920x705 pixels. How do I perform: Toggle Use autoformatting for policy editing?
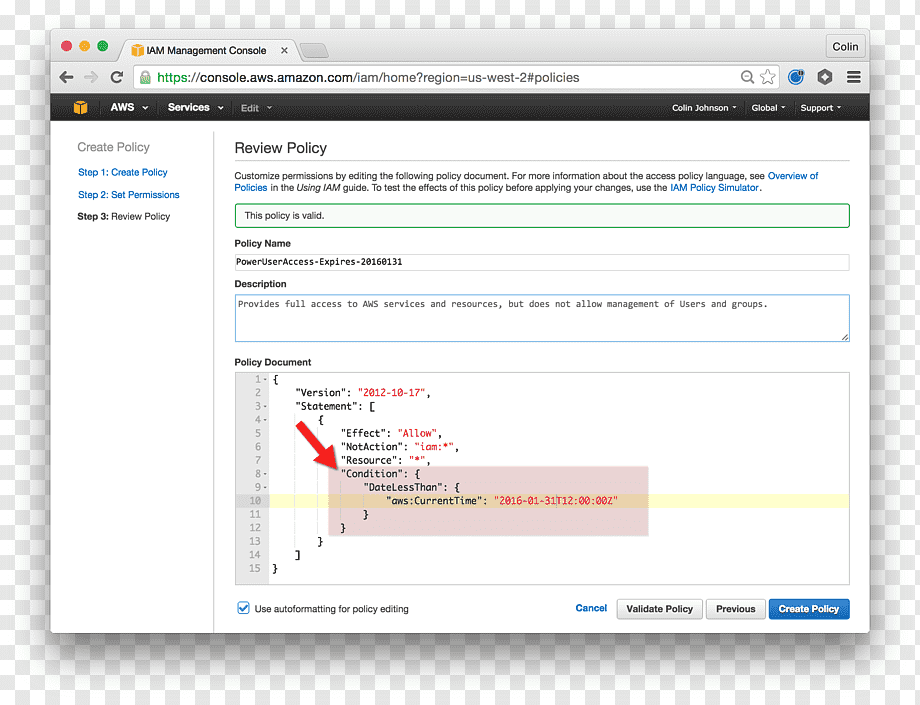[243, 608]
